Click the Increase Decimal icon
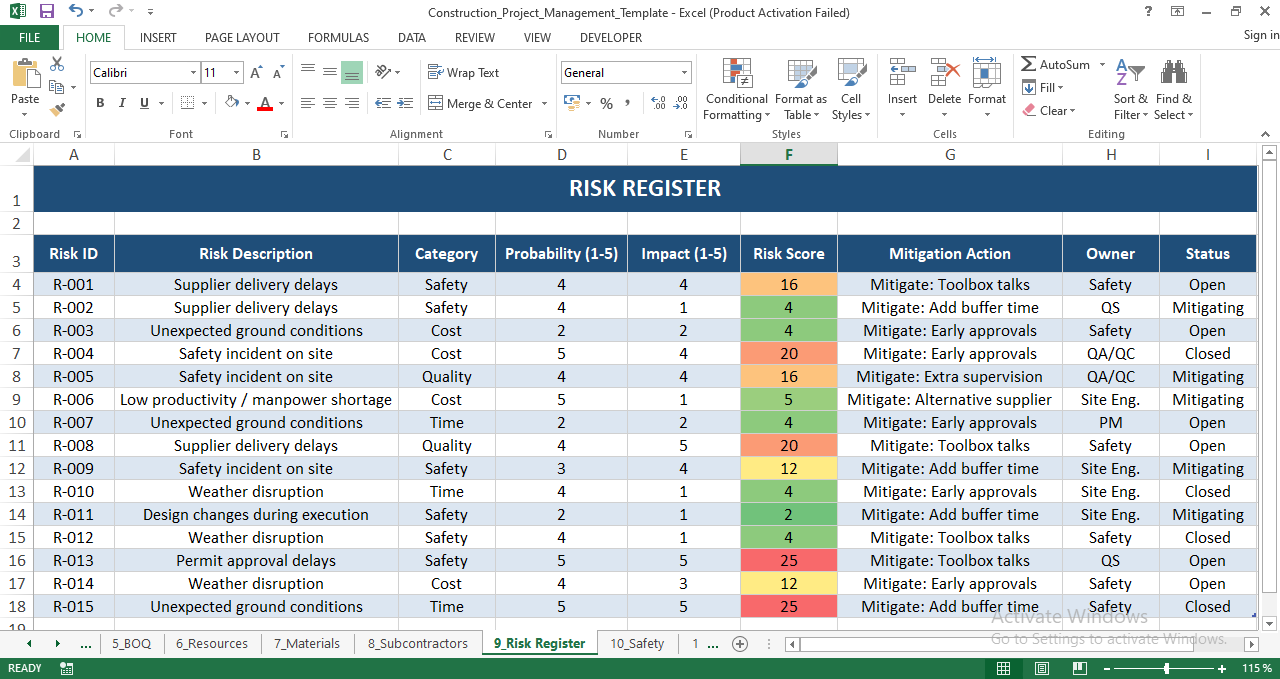The width and height of the screenshot is (1280, 679). (658, 103)
